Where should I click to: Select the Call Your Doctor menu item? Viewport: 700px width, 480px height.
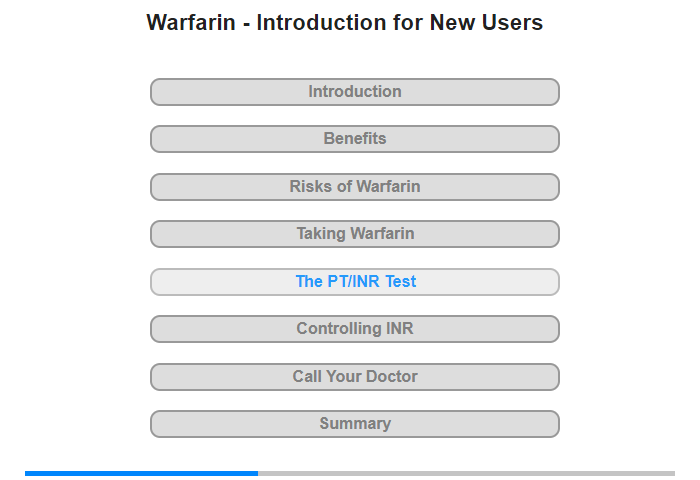tap(355, 377)
